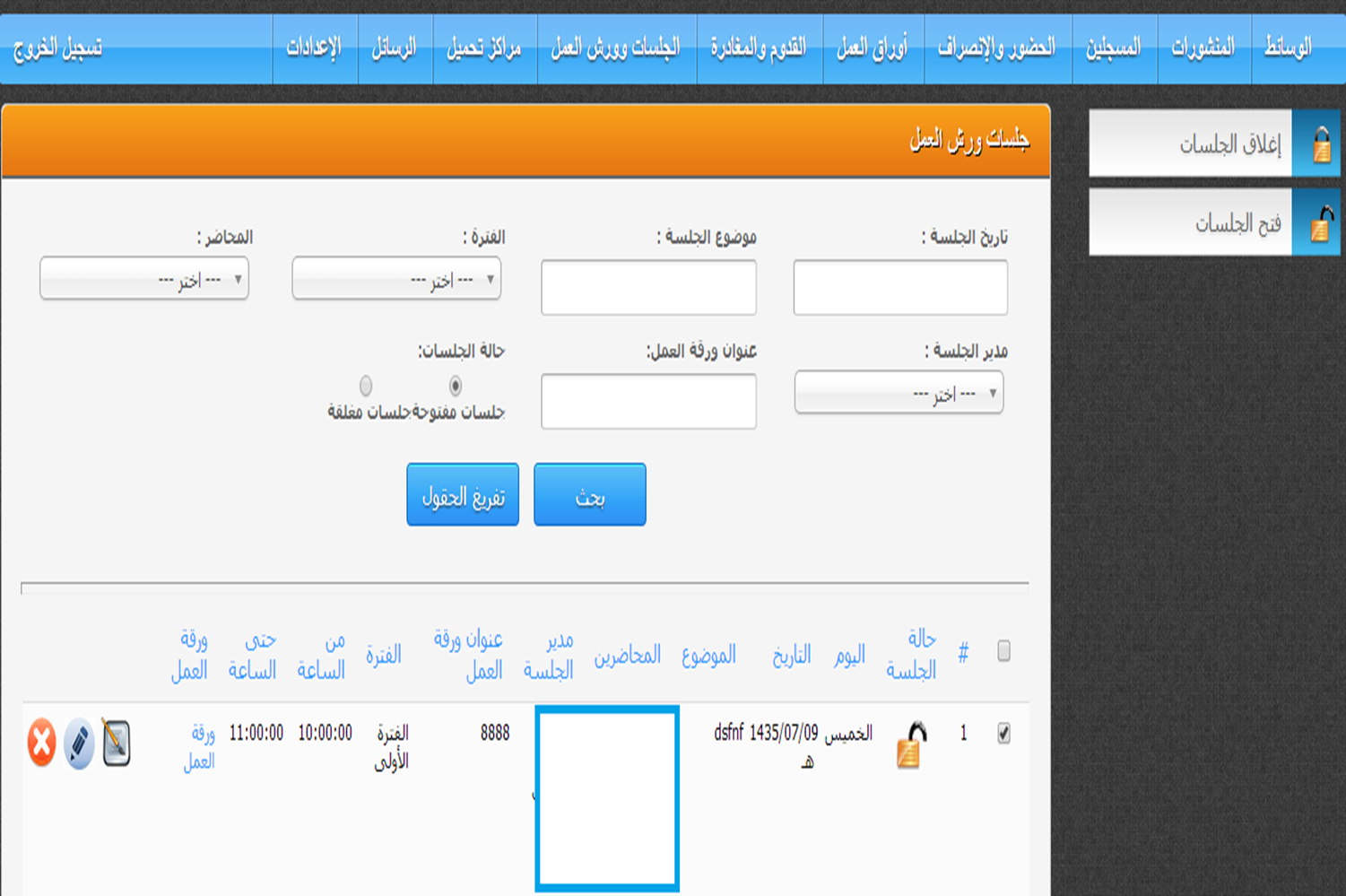Click the closed lock icon beside إغلاق الجلسات

(1320, 144)
